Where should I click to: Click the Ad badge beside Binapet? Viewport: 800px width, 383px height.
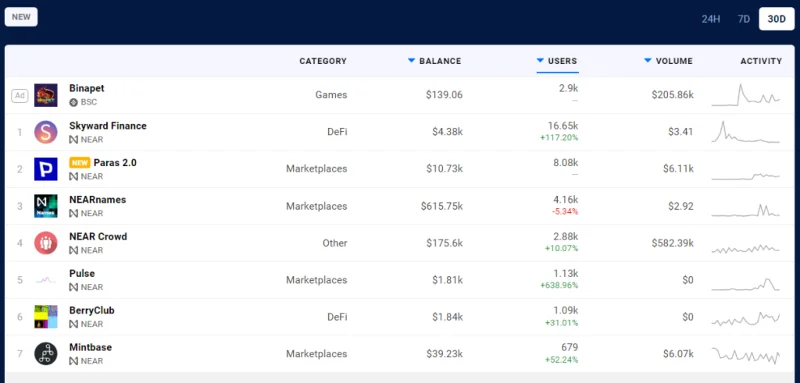point(20,95)
